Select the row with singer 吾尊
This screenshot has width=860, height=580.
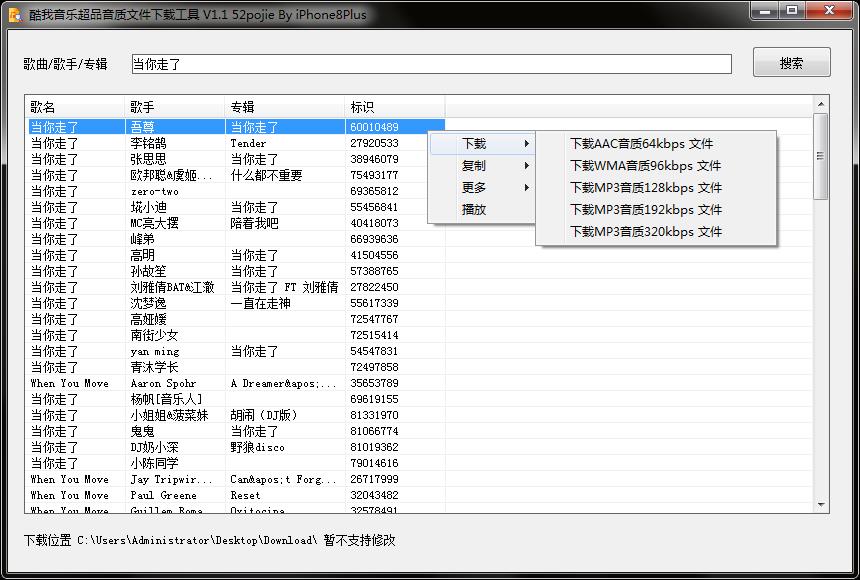click(236, 127)
